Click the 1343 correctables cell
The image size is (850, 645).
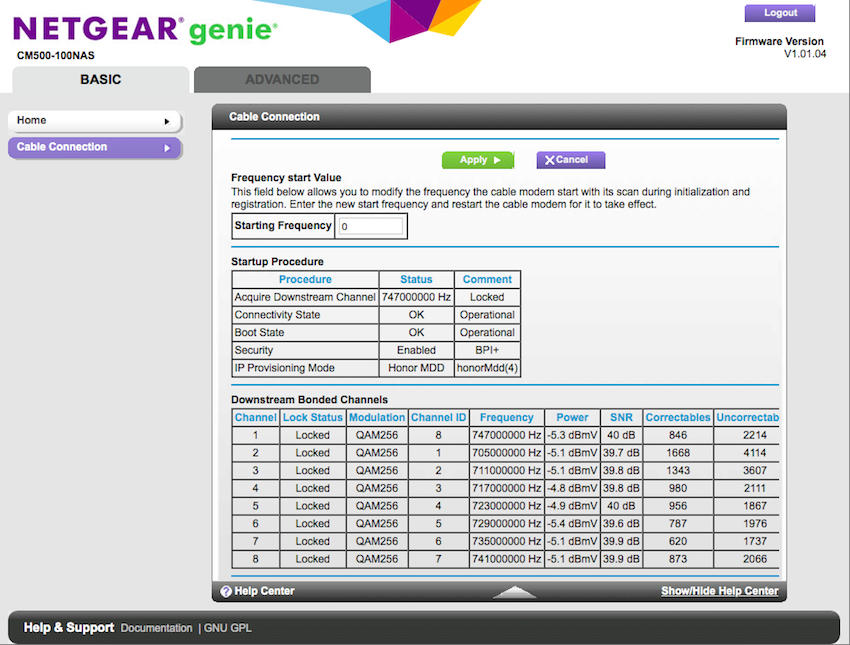[678, 470]
